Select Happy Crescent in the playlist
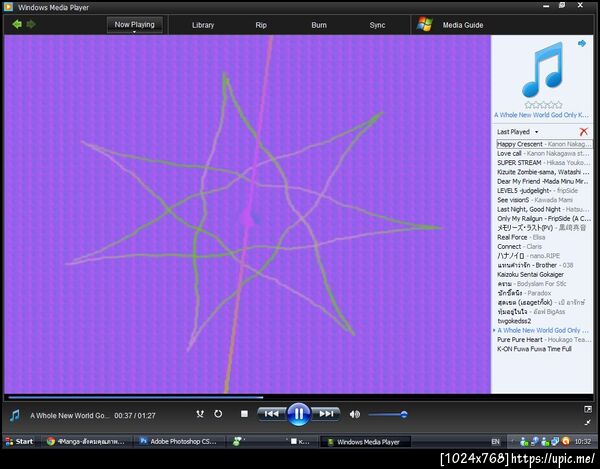 coord(544,144)
